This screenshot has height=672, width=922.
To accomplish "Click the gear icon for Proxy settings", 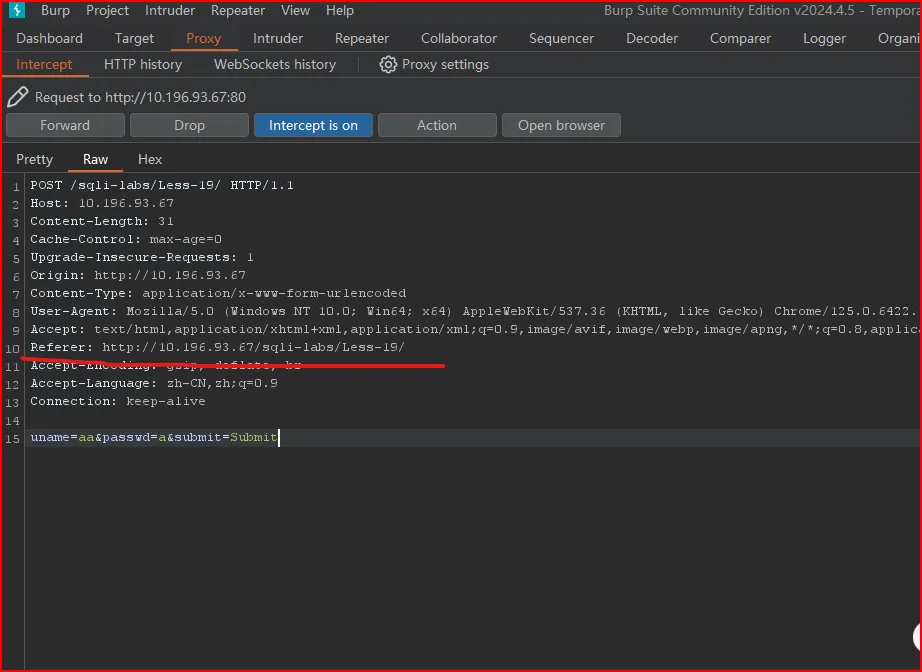I will coord(387,65).
